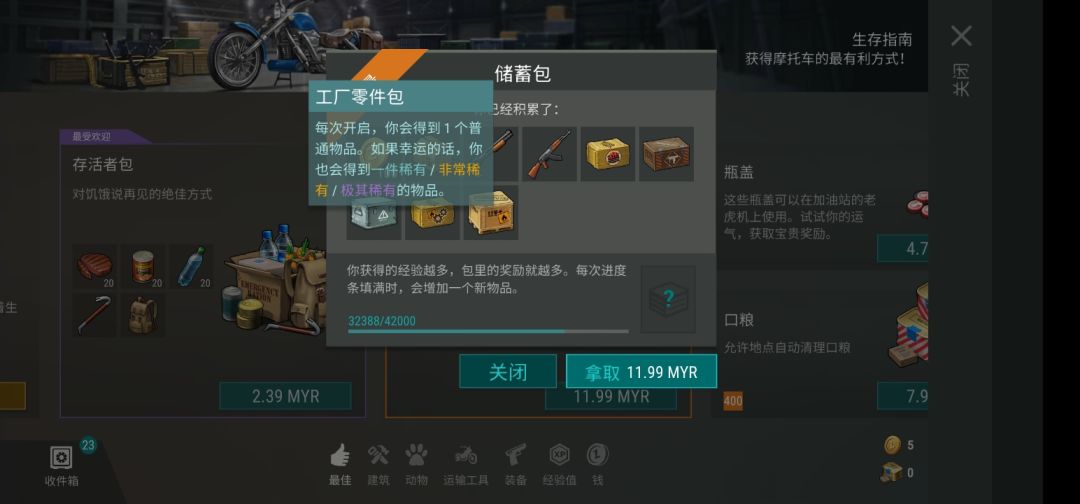Select the gray metal case with warning triangle
Screen dimensions: 1080x504
[373, 213]
